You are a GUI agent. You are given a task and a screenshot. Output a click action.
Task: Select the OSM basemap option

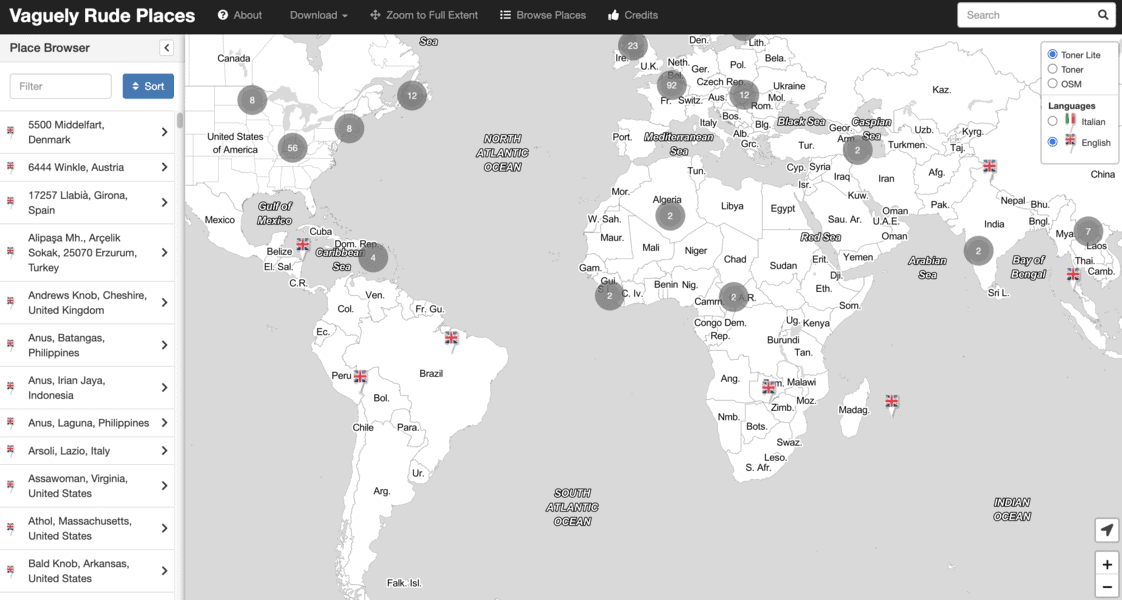[x=1052, y=84]
